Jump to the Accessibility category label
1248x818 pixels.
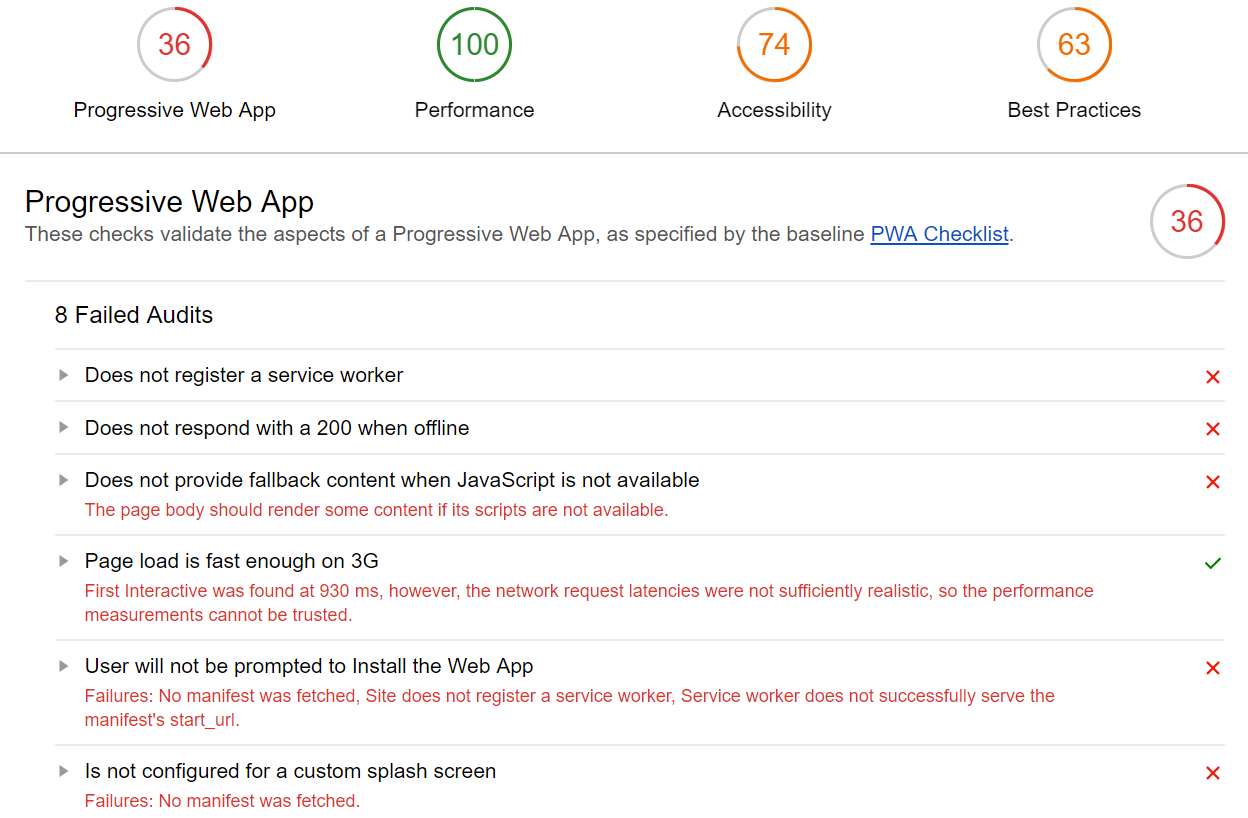click(x=774, y=110)
